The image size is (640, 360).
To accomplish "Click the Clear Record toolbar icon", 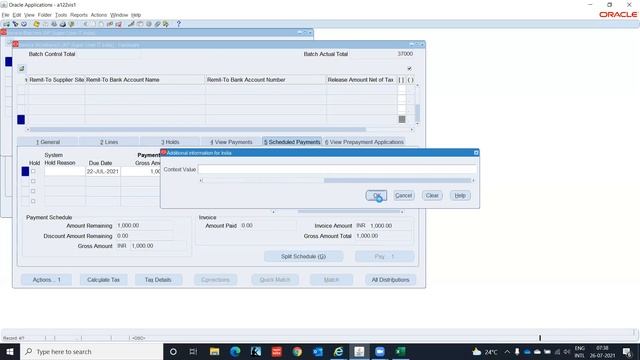I will [x=110, y=24].
